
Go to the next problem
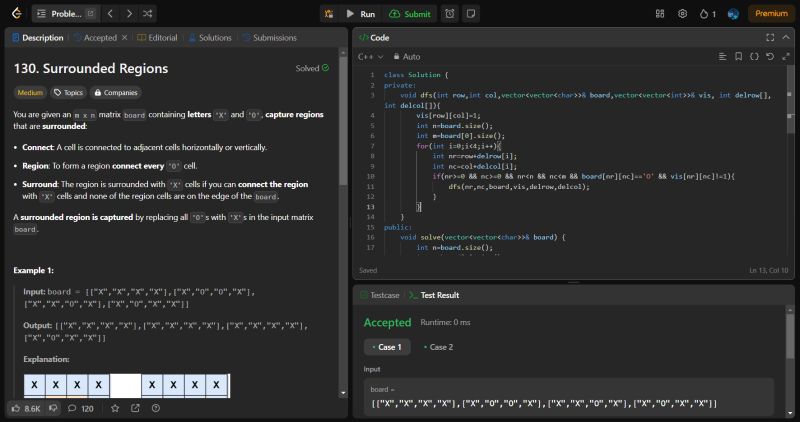coord(129,14)
